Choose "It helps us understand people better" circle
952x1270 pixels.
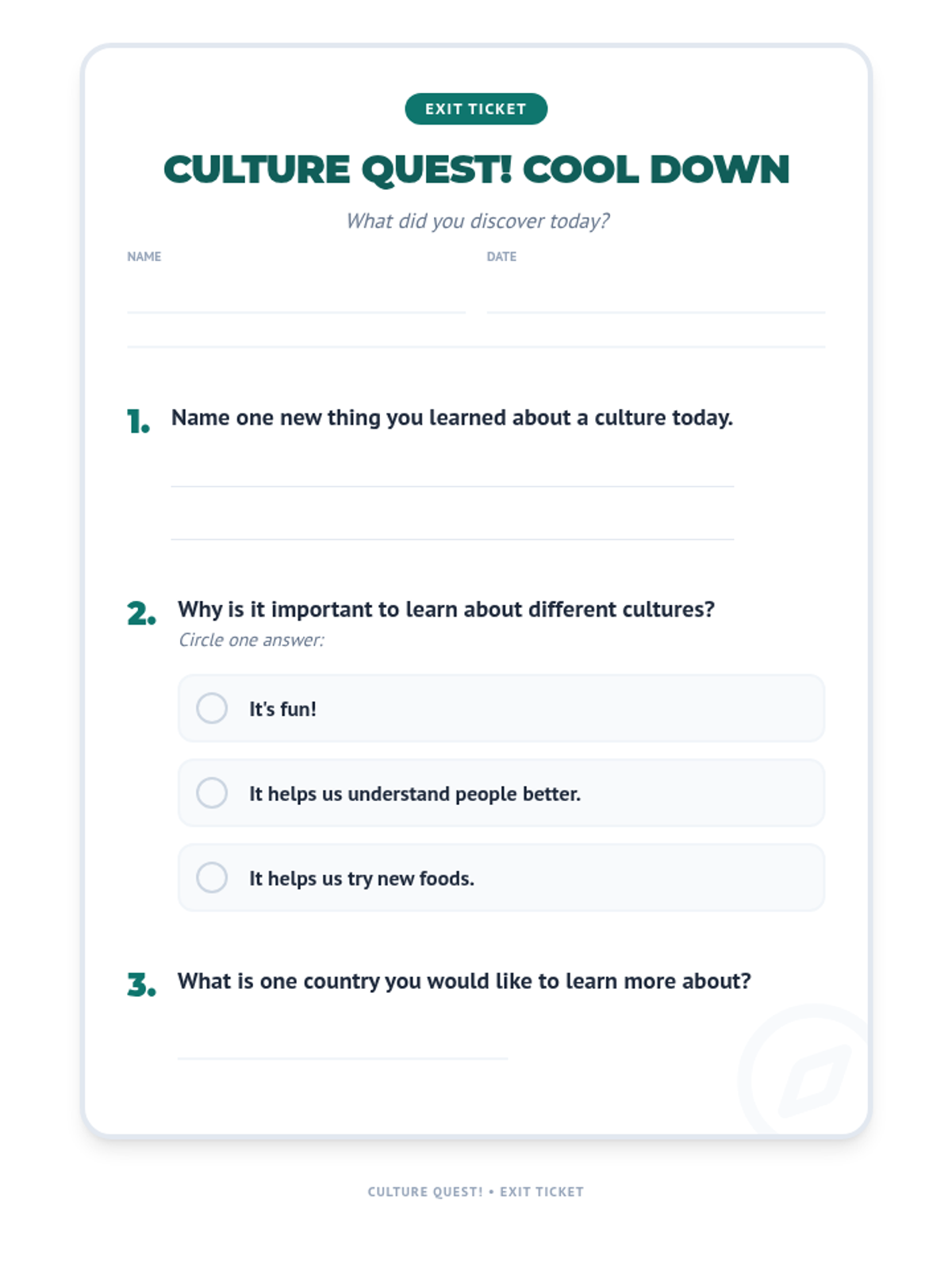click(212, 793)
